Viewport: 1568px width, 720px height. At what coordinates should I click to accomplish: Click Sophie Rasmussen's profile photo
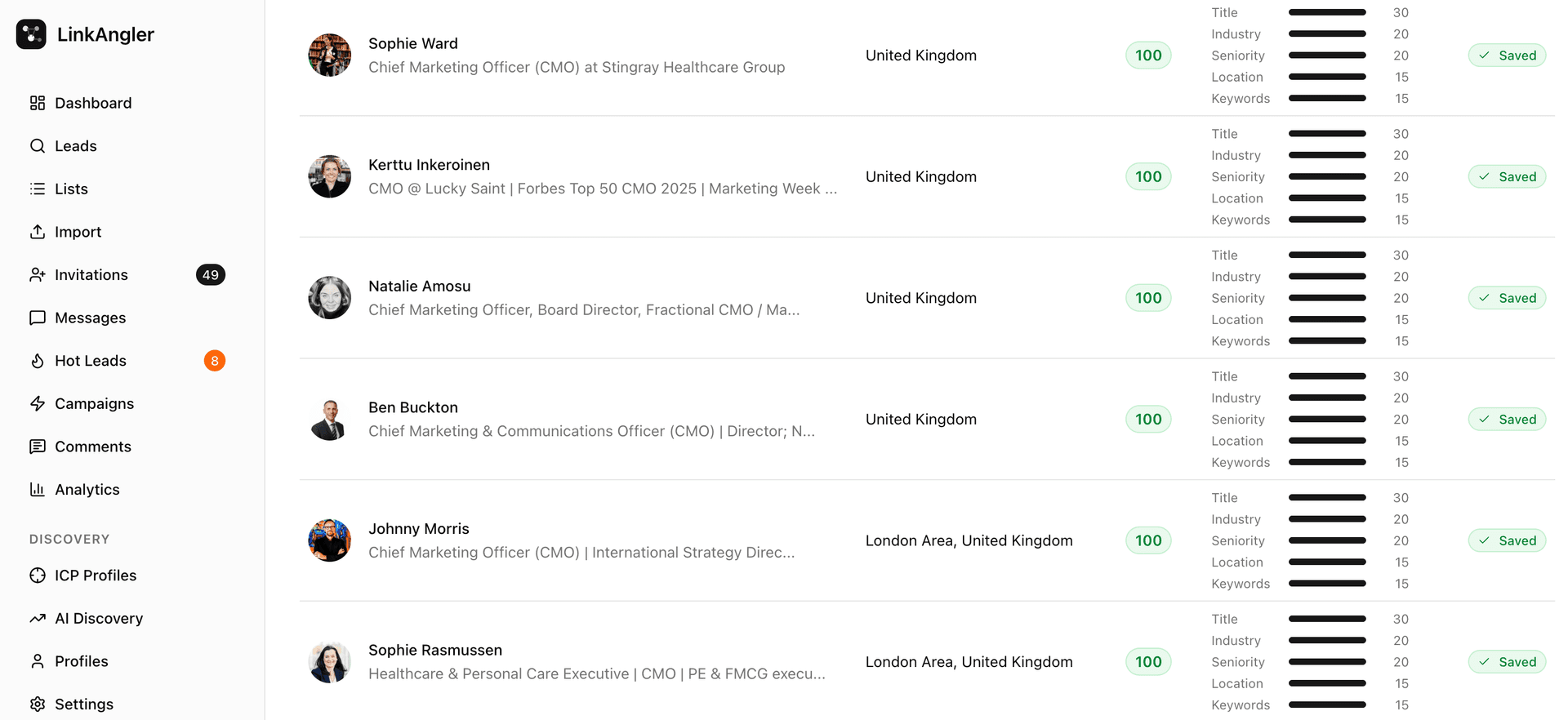tap(330, 662)
